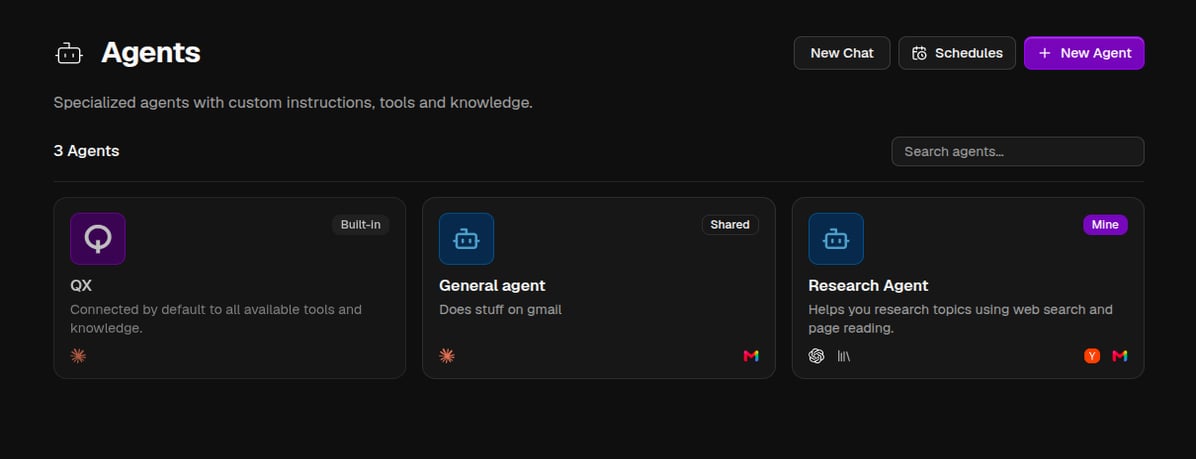Click the Mine badge on Research Agent card

1105,225
